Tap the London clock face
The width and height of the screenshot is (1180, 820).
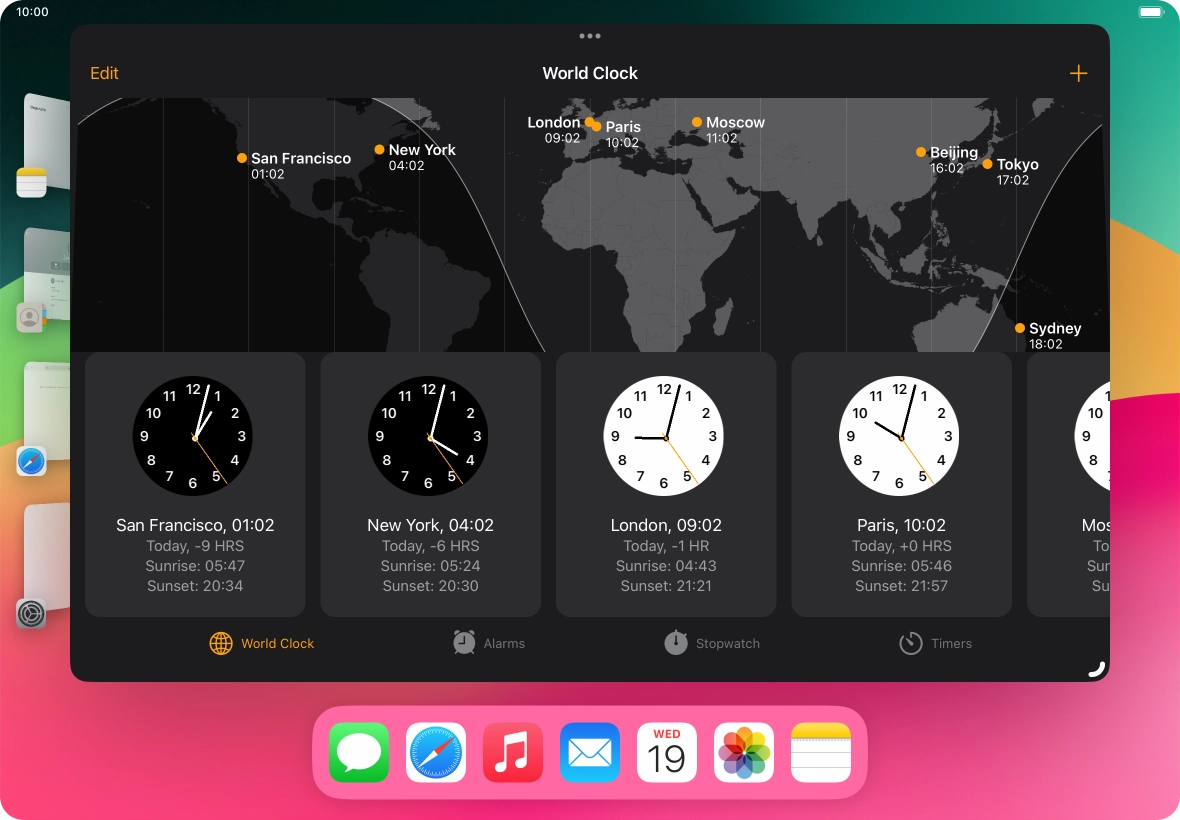point(663,436)
